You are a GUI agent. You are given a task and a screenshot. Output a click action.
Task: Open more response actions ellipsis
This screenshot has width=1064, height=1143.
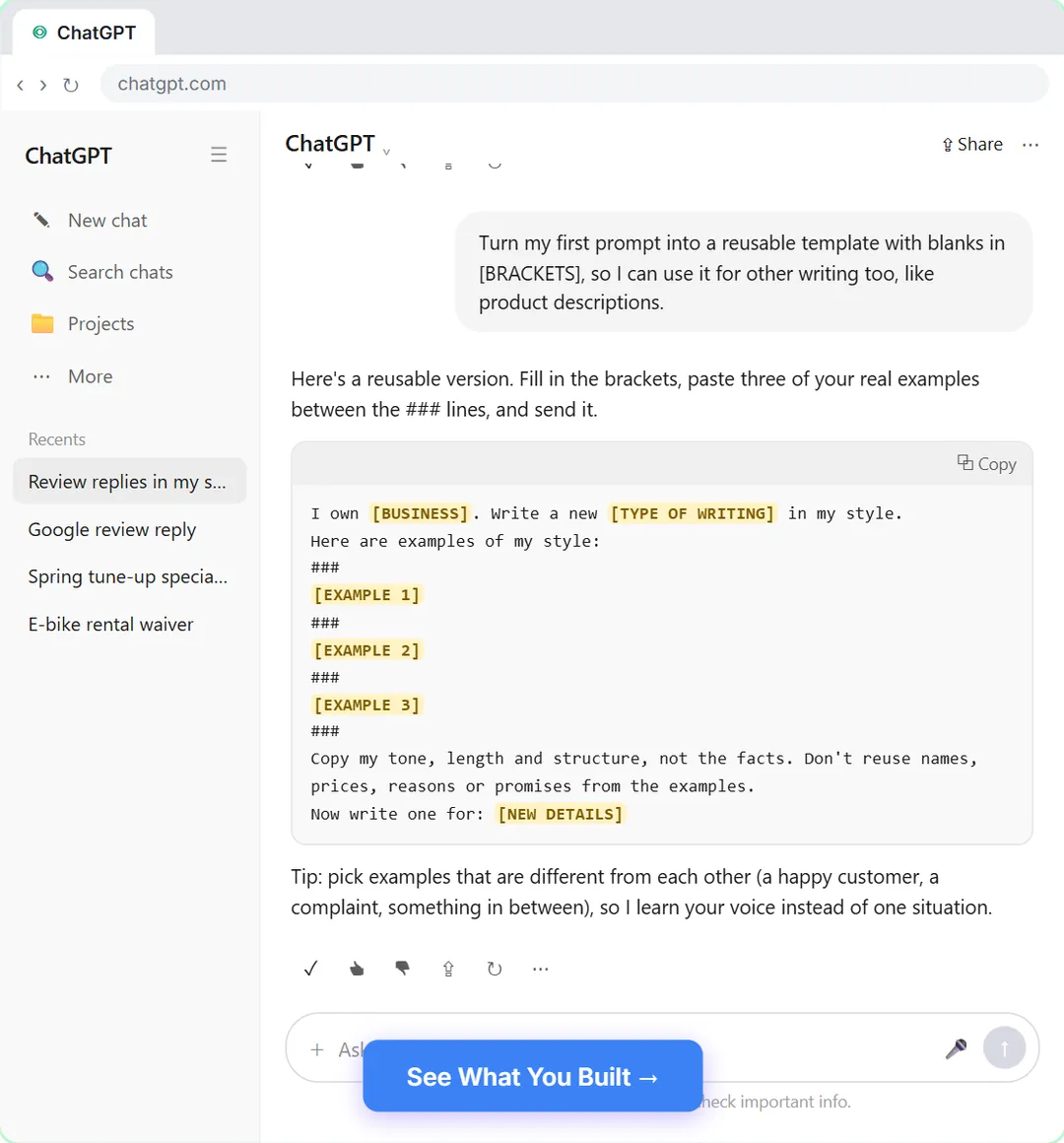[540, 969]
